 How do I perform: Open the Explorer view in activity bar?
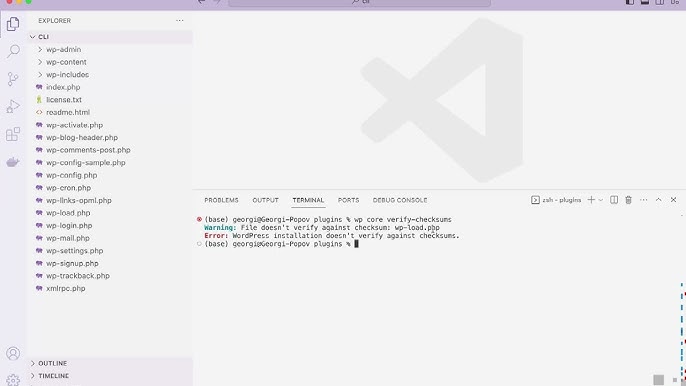point(13,24)
